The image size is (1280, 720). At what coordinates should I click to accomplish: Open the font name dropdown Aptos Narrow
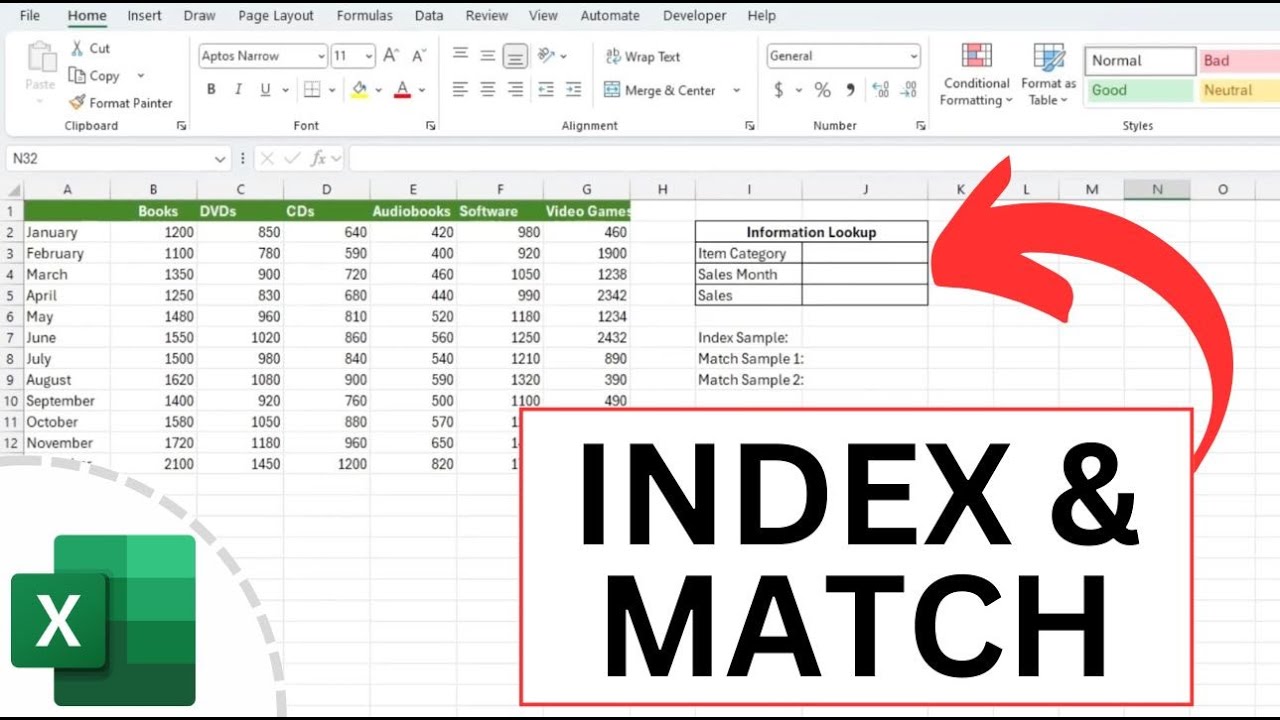coord(321,57)
